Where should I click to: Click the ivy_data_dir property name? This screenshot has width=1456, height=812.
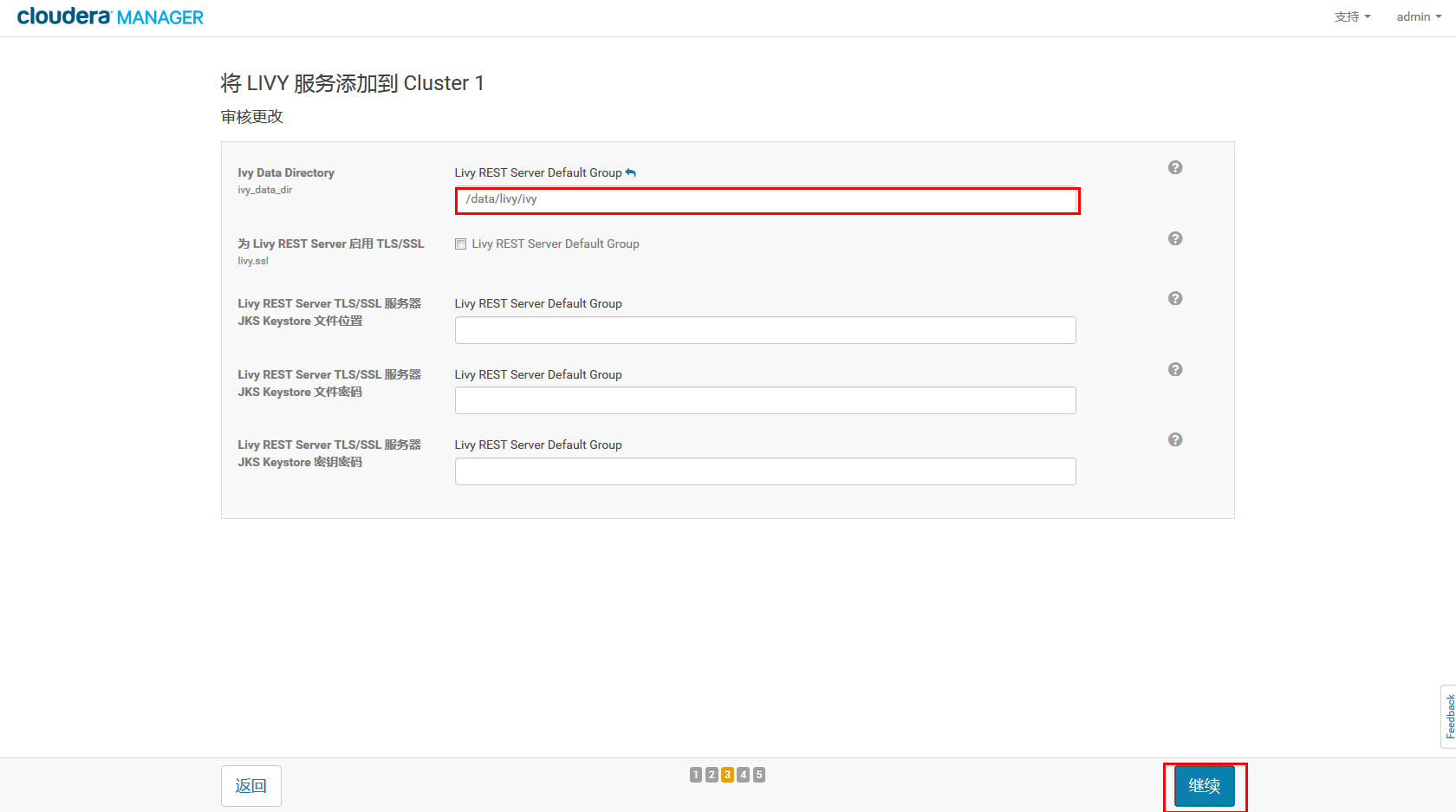265,190
